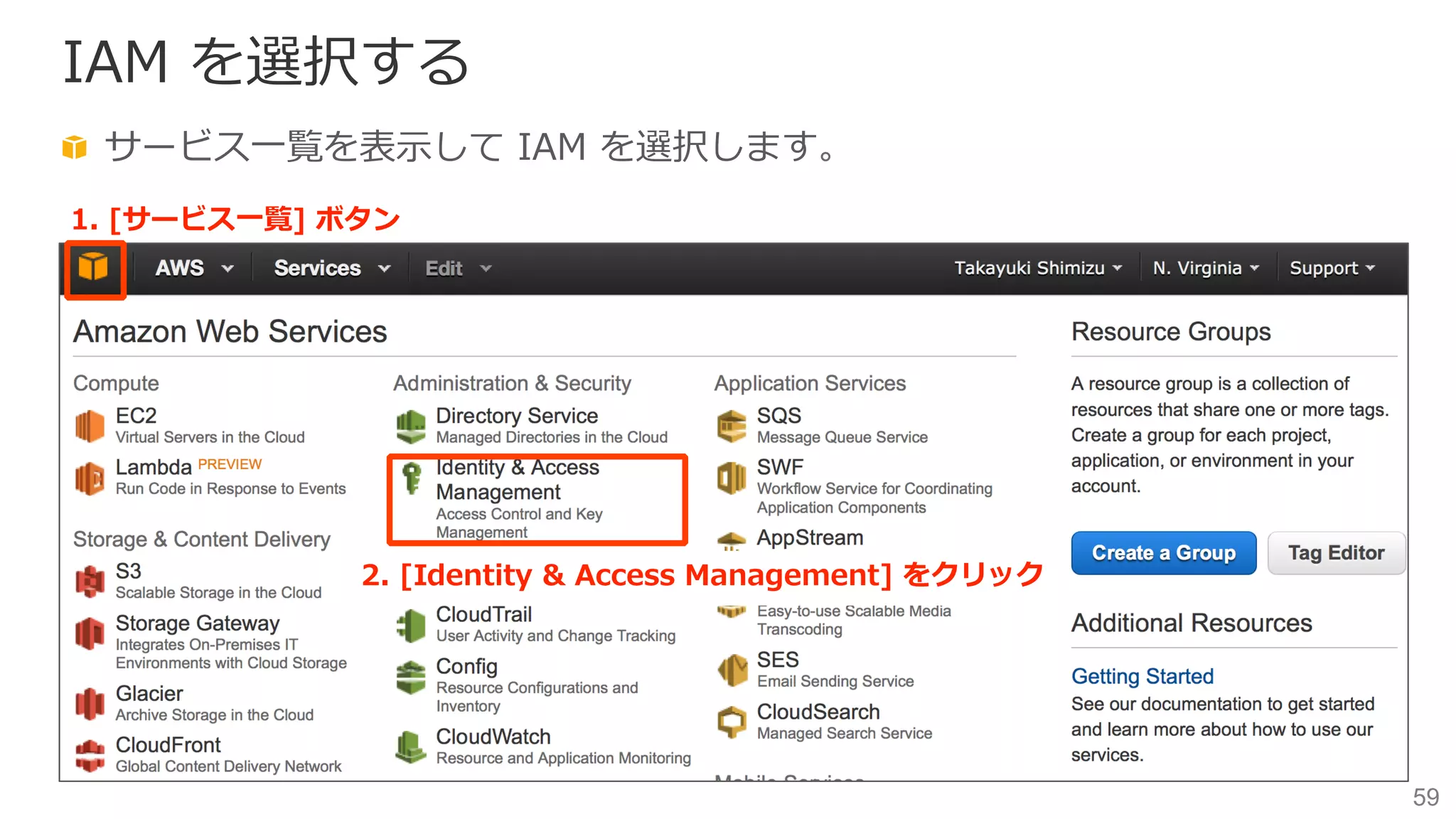Click 'Managed Directories in the Cloud' text

coord(552,437)
